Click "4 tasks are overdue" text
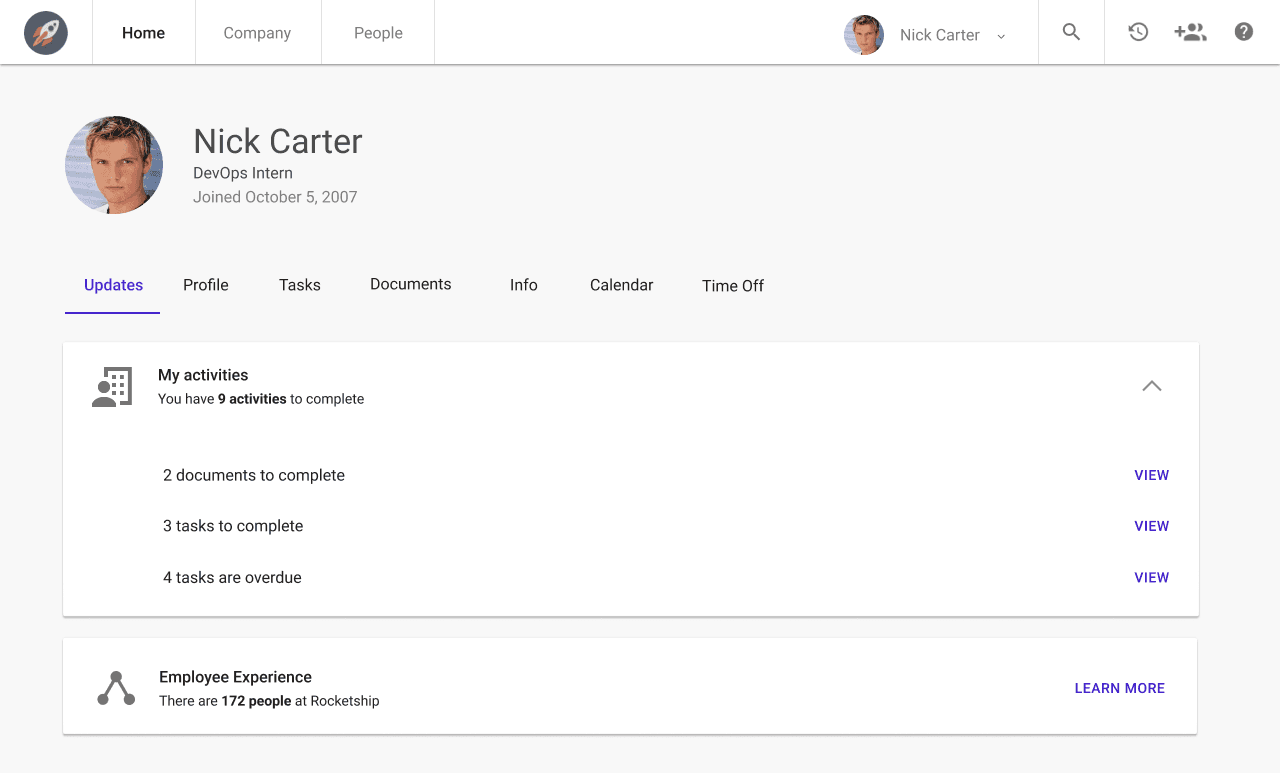The image size is (1280, 773). [232, 577]
